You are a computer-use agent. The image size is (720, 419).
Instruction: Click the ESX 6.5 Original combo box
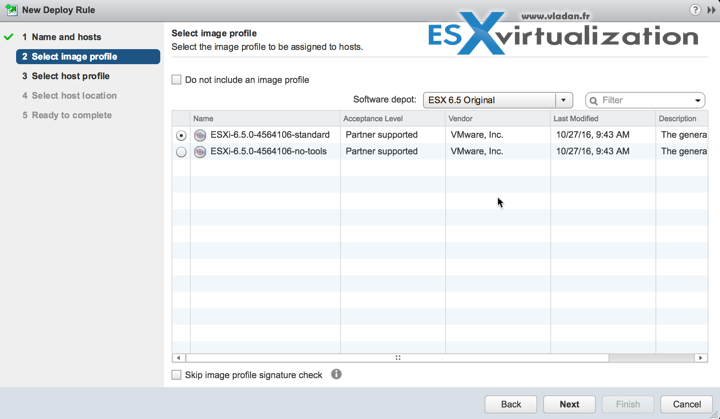[498, 100]
